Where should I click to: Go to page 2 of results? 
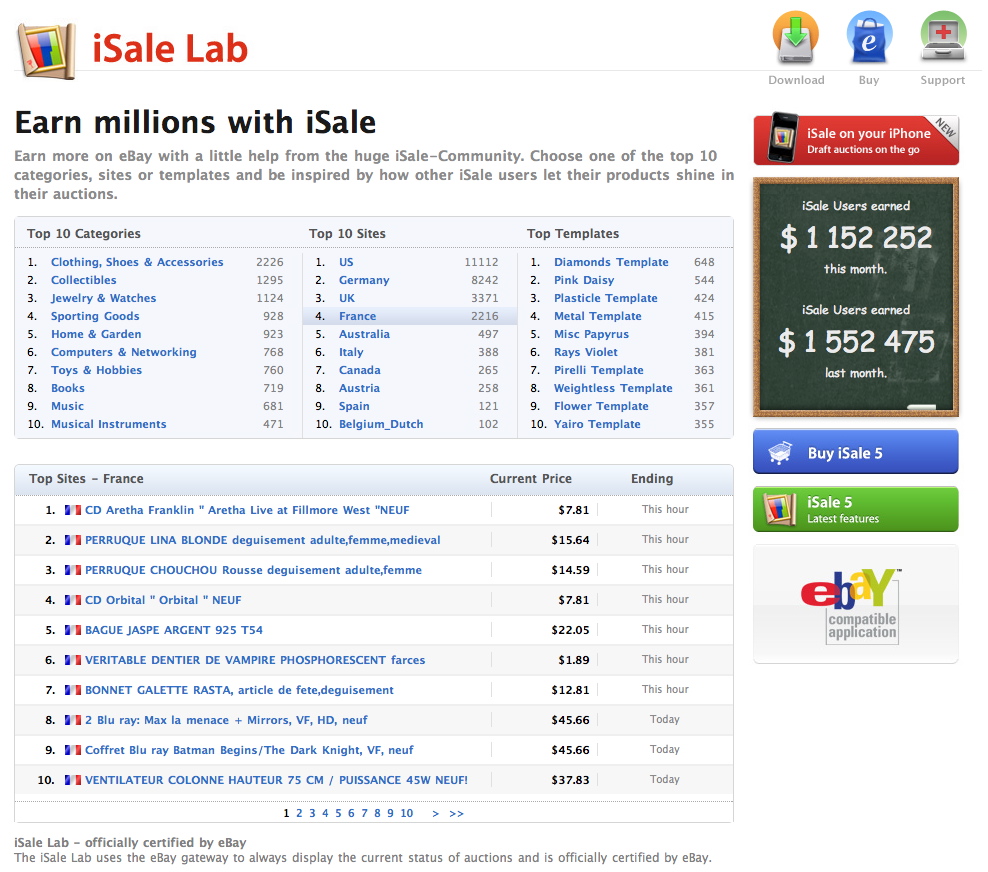coord(299,813)
